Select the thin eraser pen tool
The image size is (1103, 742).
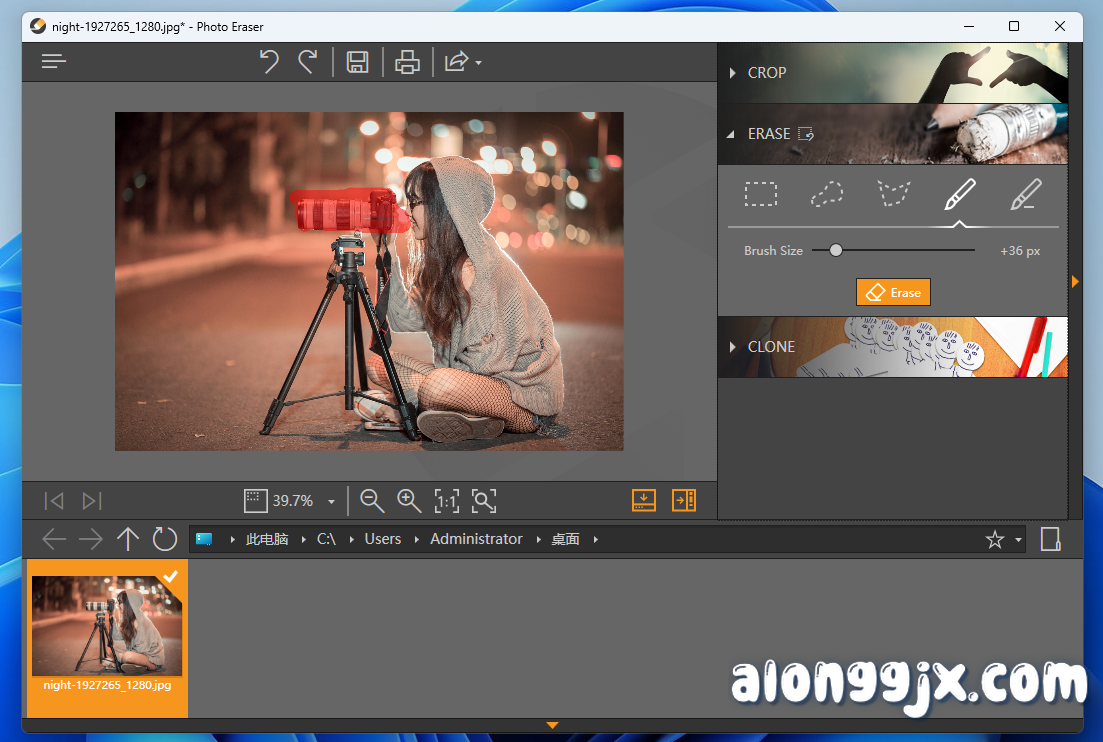[1025, 194]
